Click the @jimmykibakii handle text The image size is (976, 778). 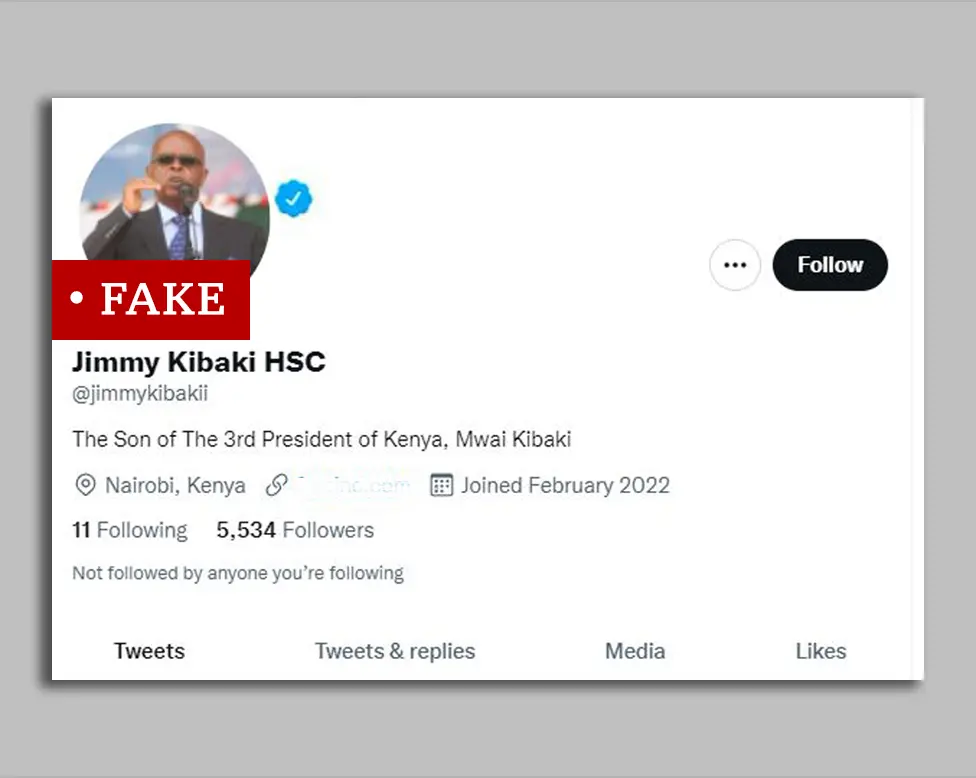[141, 393]
